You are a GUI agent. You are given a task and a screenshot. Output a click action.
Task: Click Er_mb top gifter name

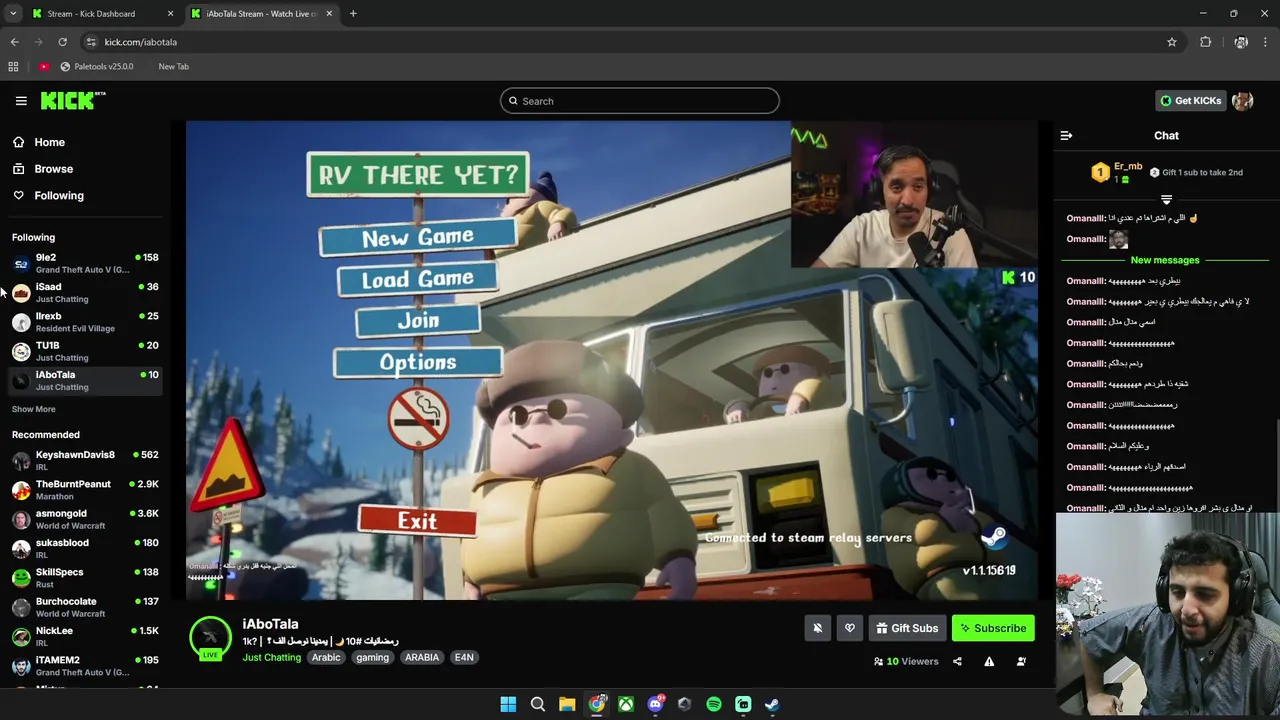coord(1128,166)
